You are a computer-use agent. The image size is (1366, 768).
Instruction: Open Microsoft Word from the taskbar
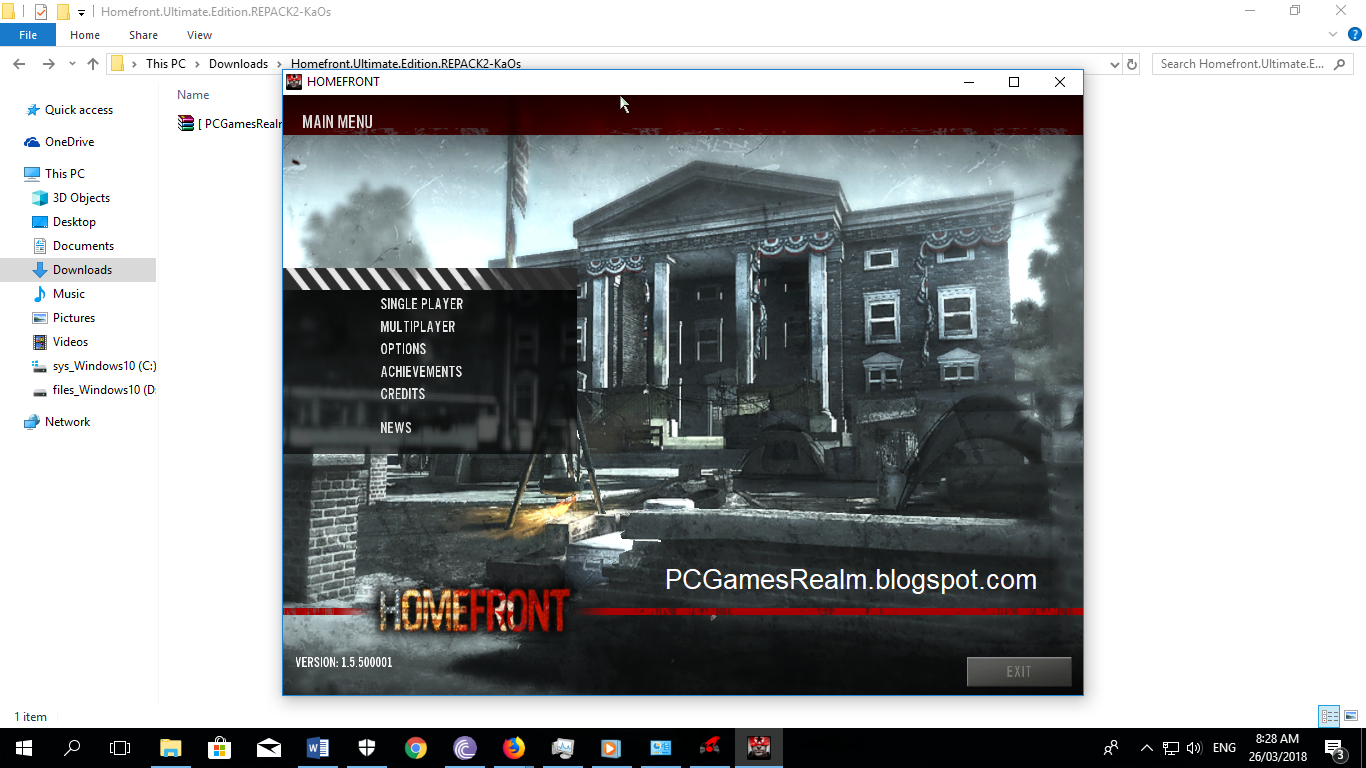pos(318,748)
